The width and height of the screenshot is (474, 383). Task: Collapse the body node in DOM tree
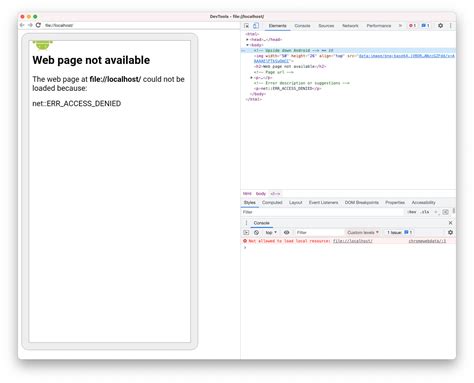tap(247, 45)
